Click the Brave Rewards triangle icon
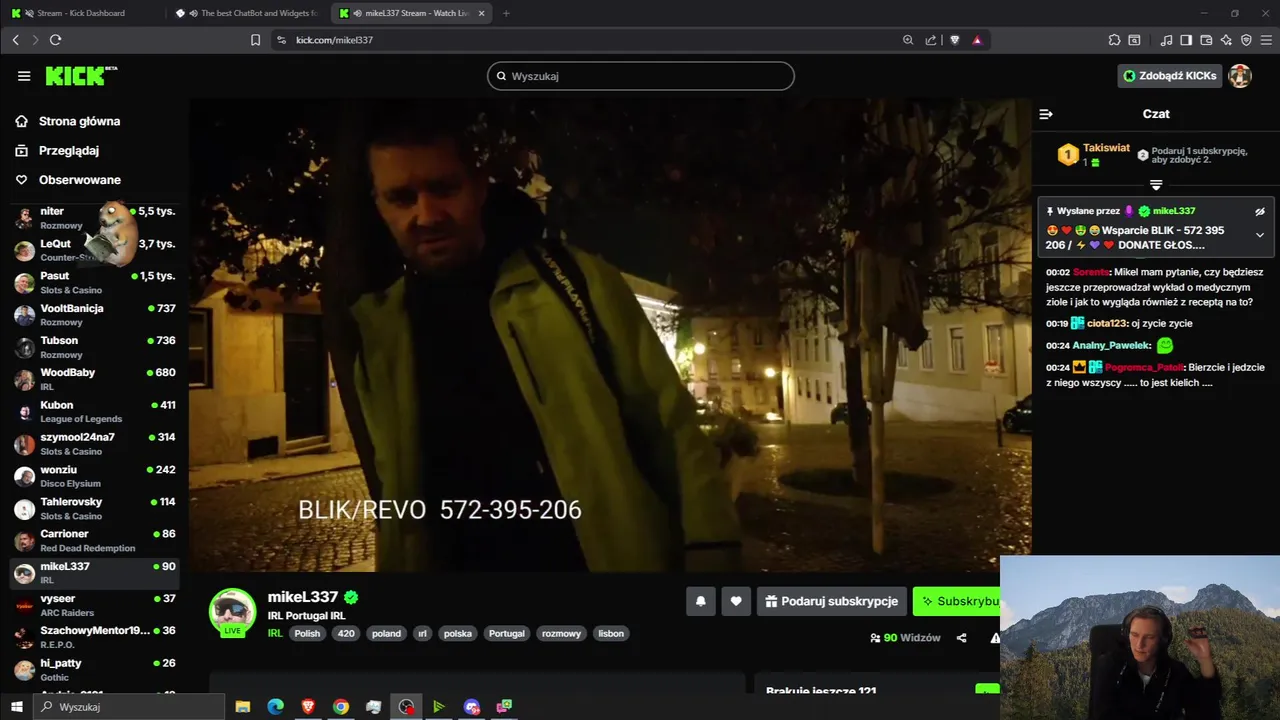 [977, 40]
